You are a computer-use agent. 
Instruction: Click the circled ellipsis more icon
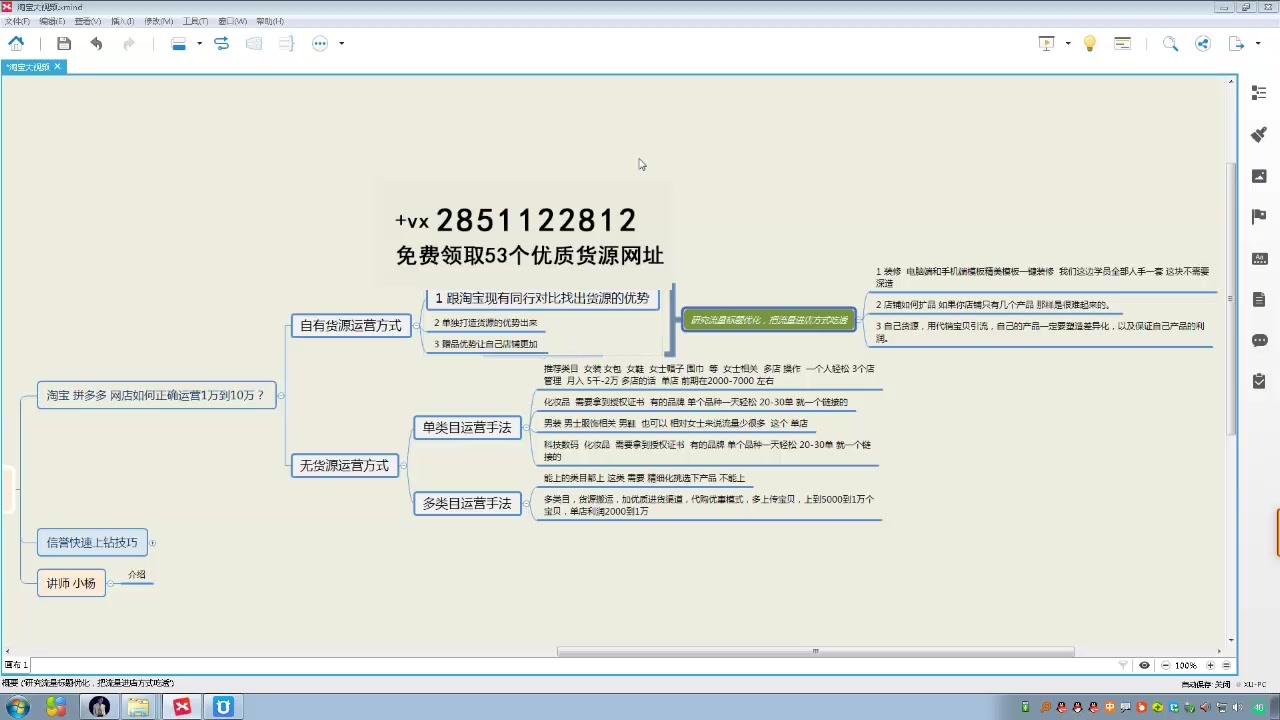[x=320, y=44]
